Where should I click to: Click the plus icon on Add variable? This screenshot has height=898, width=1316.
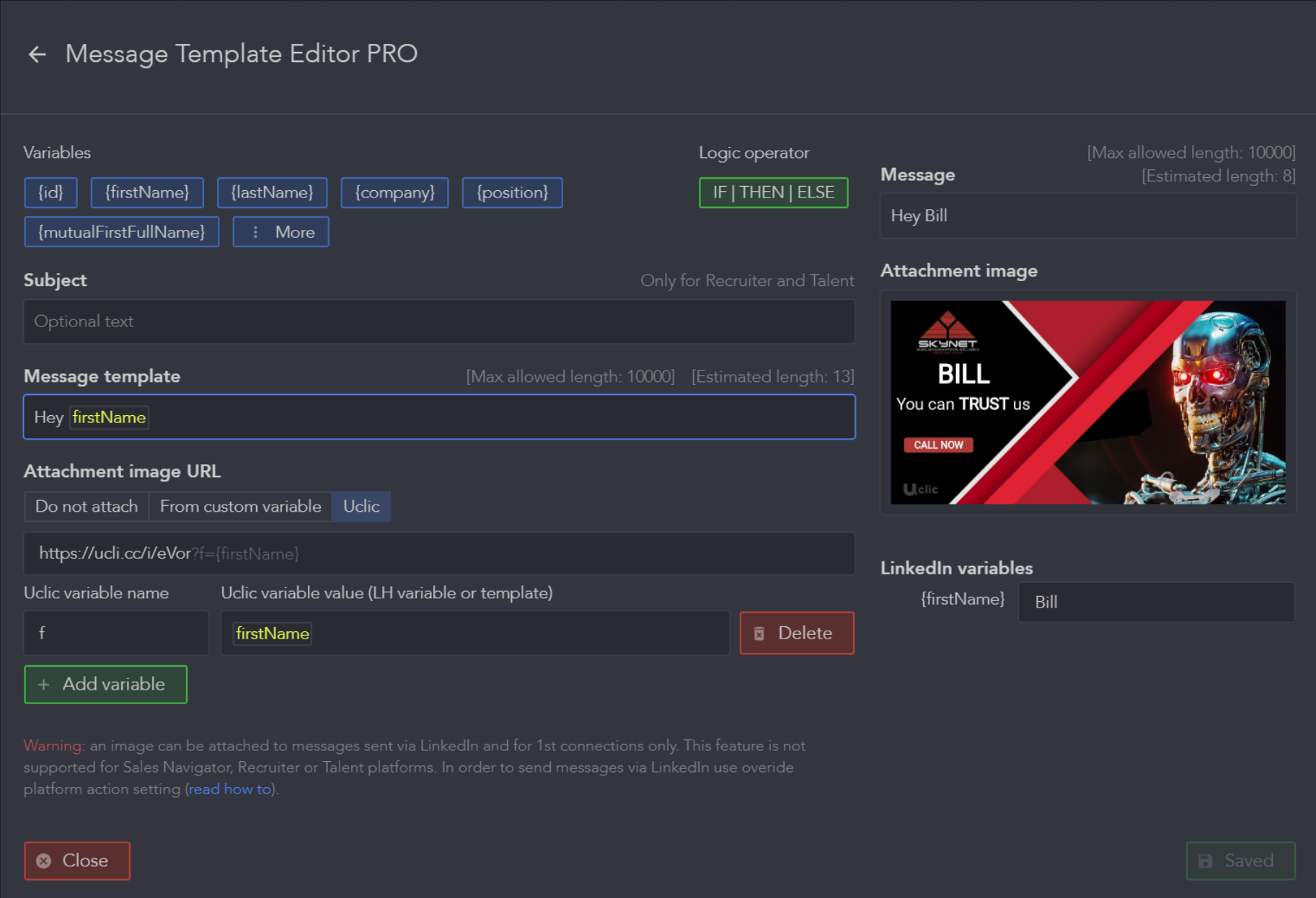[x=43, y=685]
